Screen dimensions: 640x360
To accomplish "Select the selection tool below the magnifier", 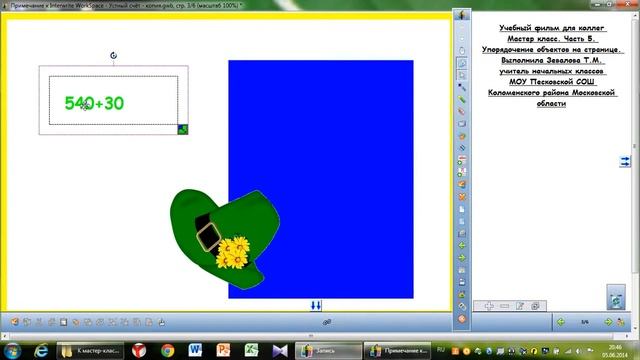I will click(x=462, y=76).
